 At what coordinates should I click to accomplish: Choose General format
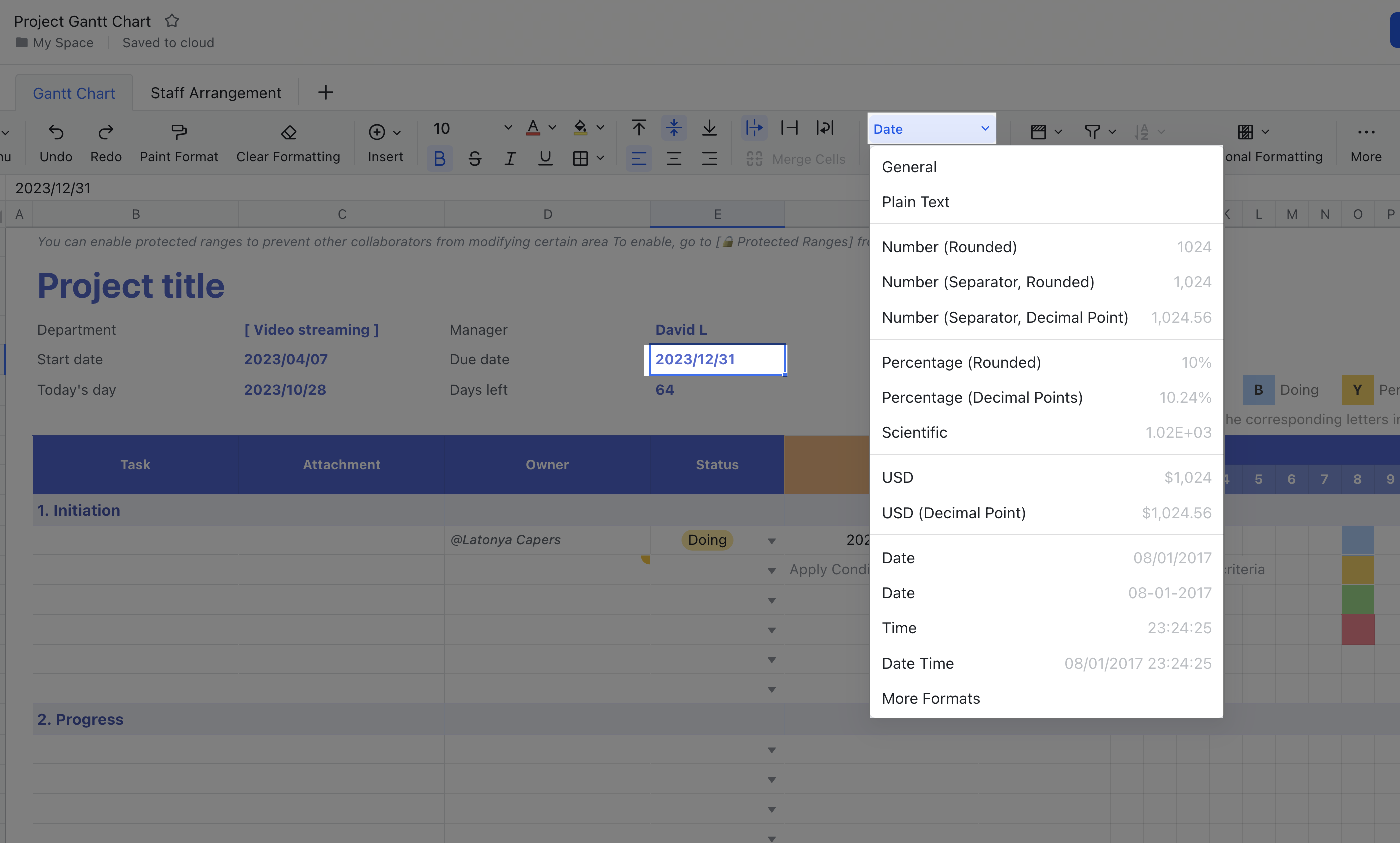point(1046,167)
